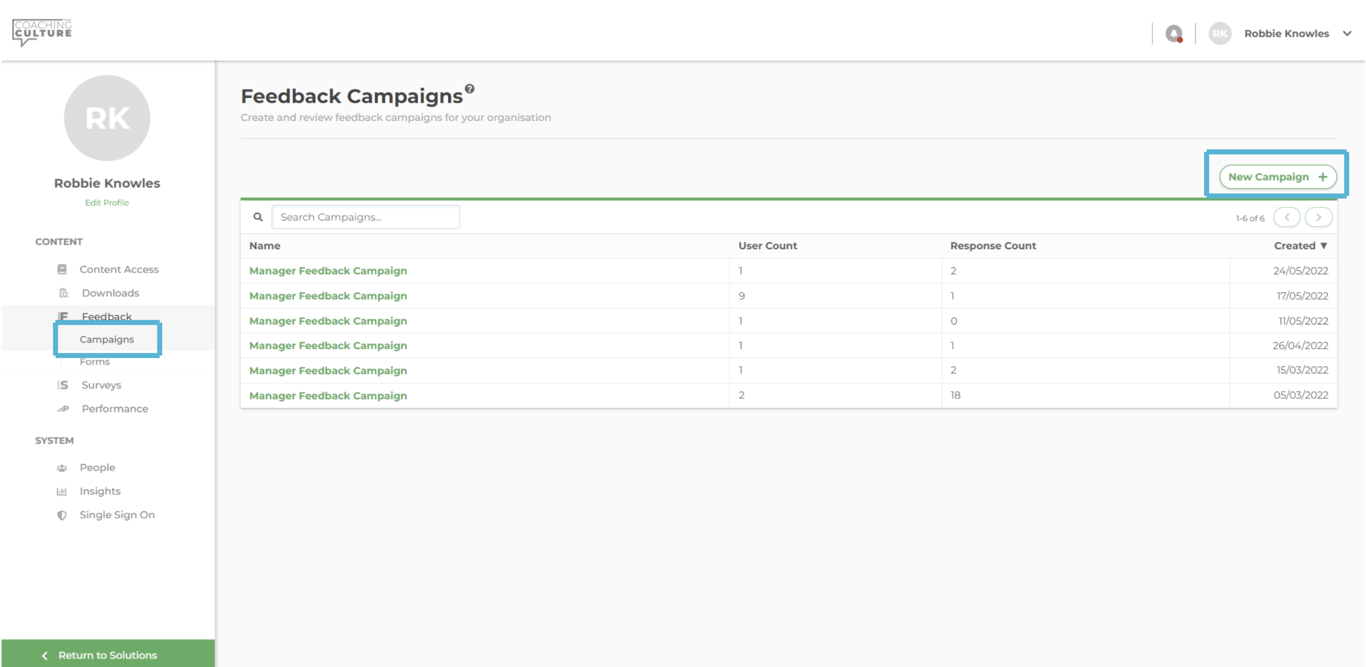Open the notifications bell icon
The image size is (1366, 667).
[1174, 34]
